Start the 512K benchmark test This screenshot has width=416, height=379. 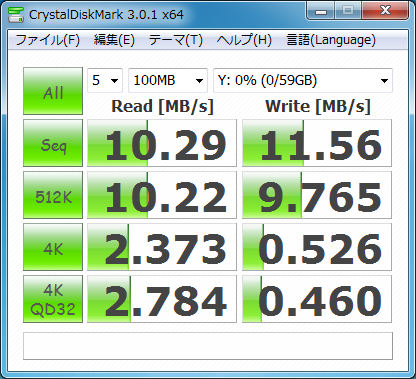click(53, 195)
